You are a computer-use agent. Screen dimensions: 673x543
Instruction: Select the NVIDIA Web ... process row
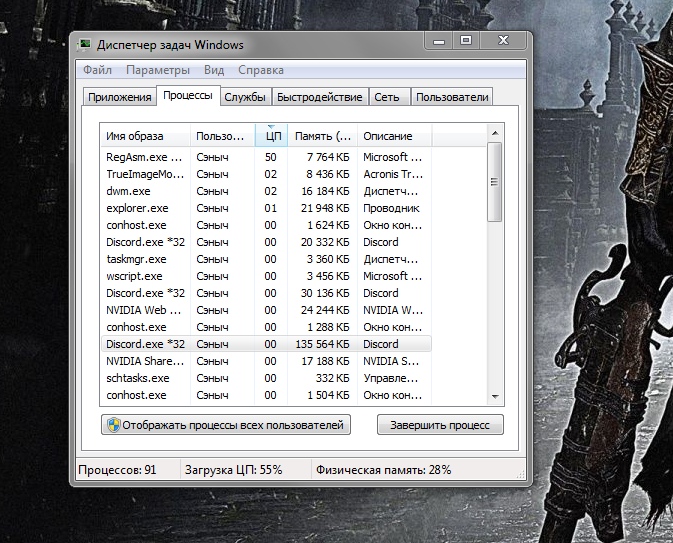pyautogui.click(x=266, y=310)
